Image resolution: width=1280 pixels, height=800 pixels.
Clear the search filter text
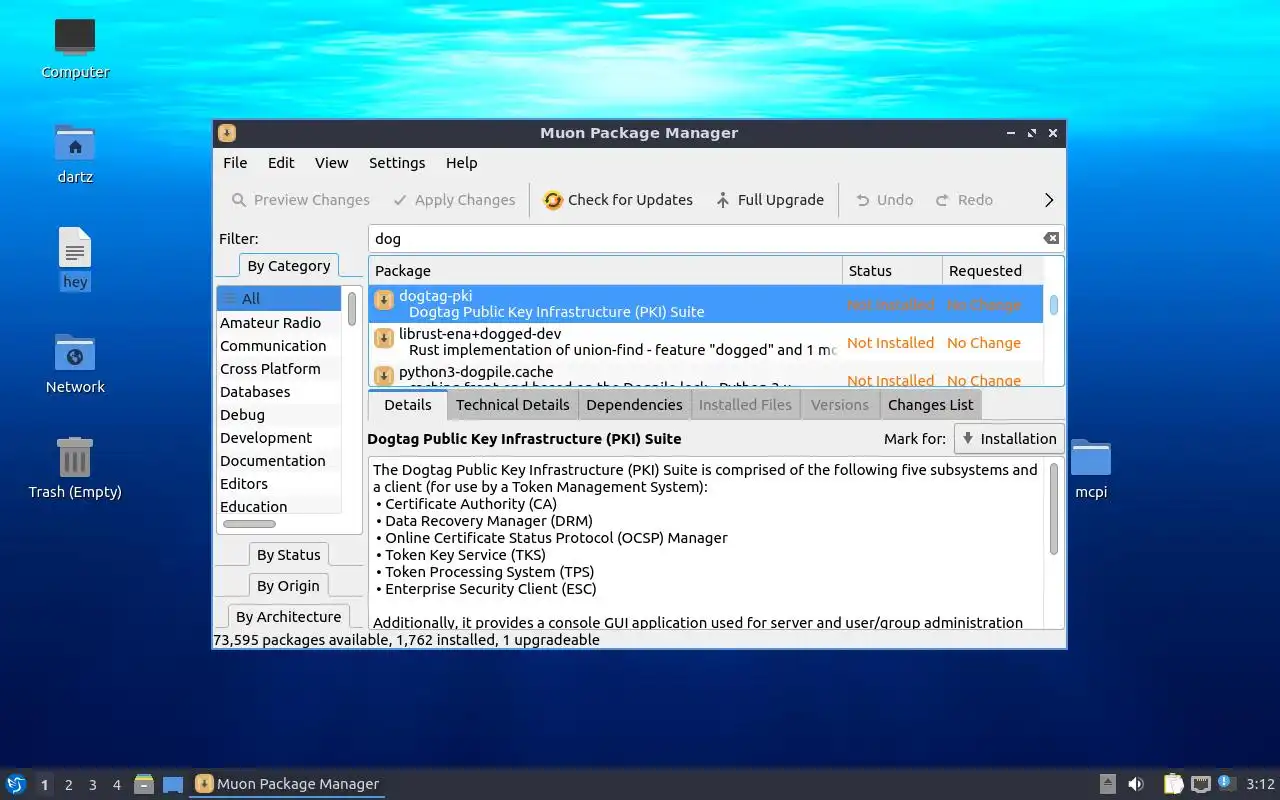click(x=1051, y=238)
